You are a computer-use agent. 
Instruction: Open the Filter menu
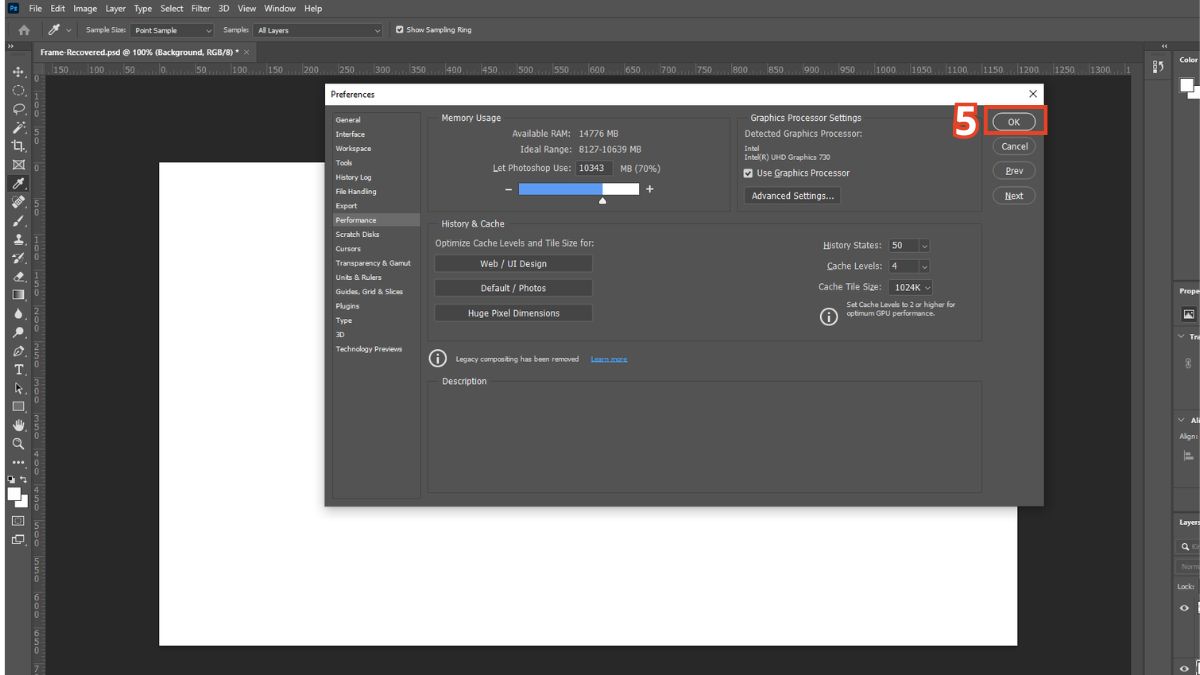click(201, 8)
